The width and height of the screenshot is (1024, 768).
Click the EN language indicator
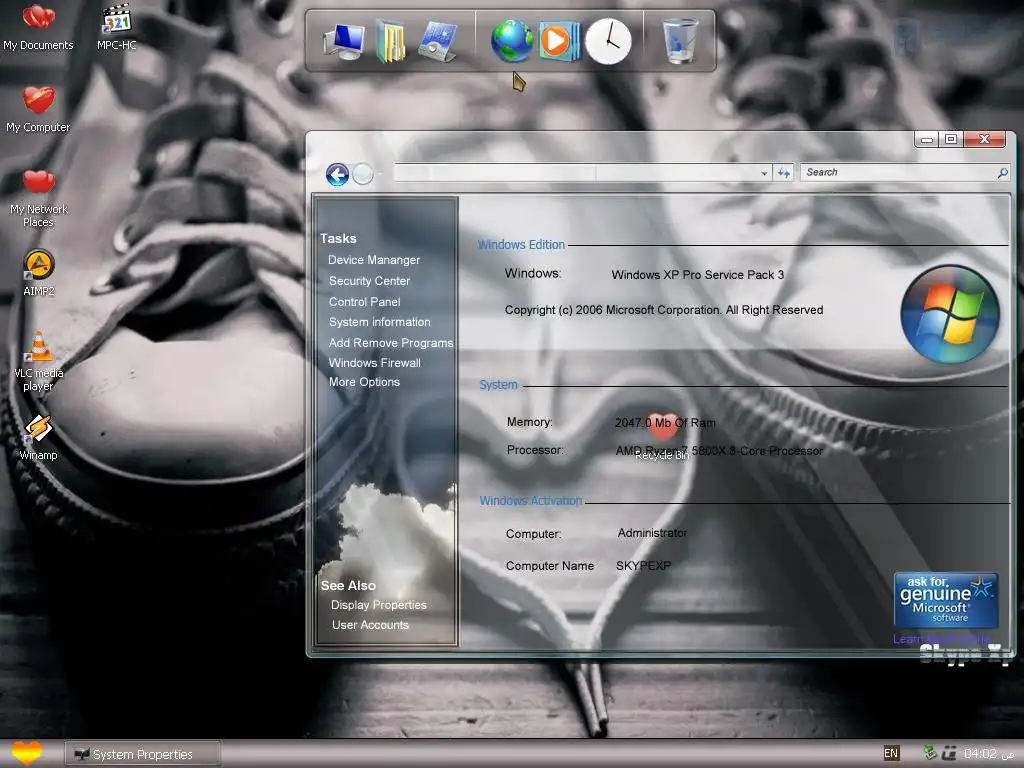pos(891,753)
